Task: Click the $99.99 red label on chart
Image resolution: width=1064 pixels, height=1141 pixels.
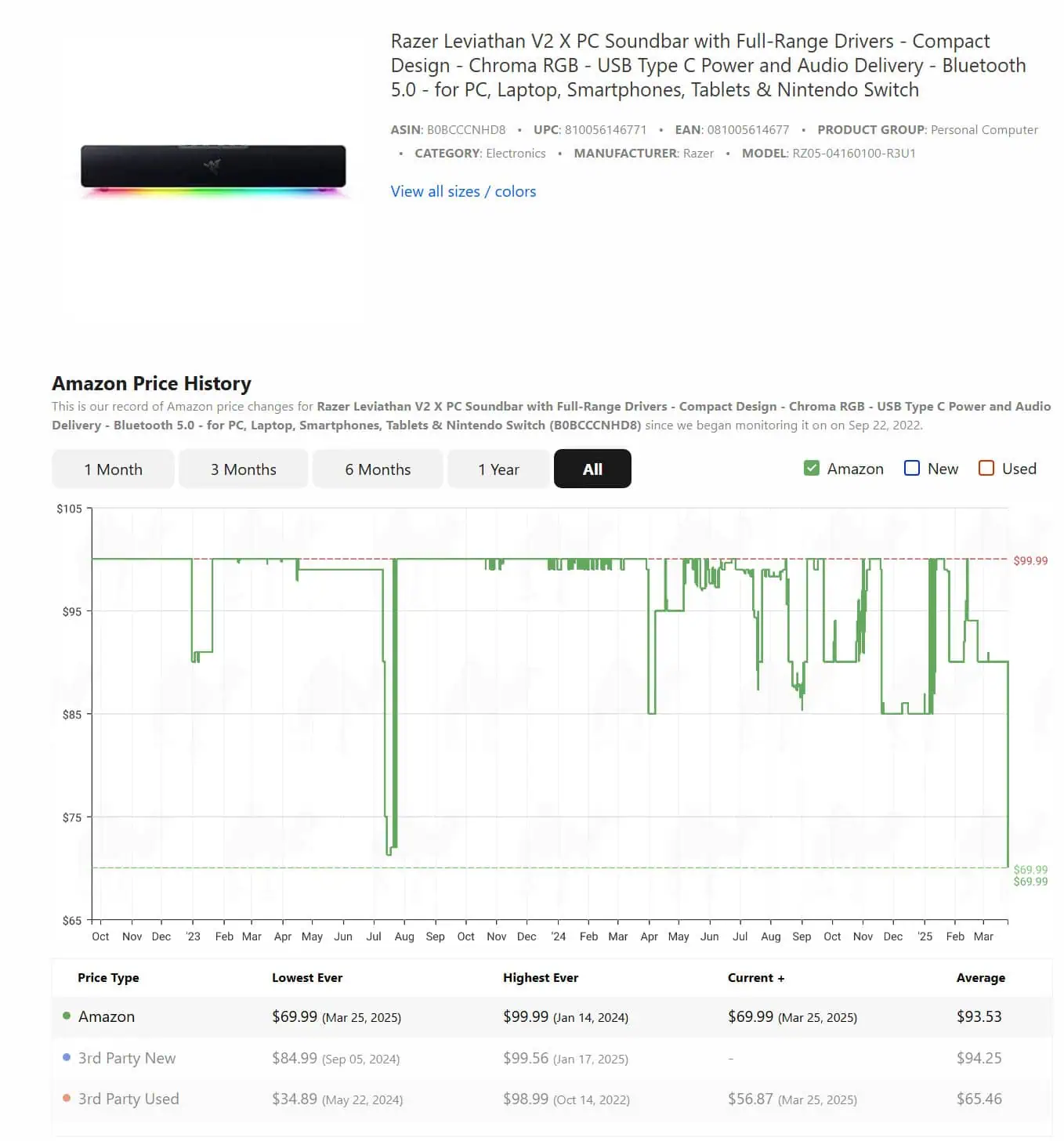Action: point(1030,560)
